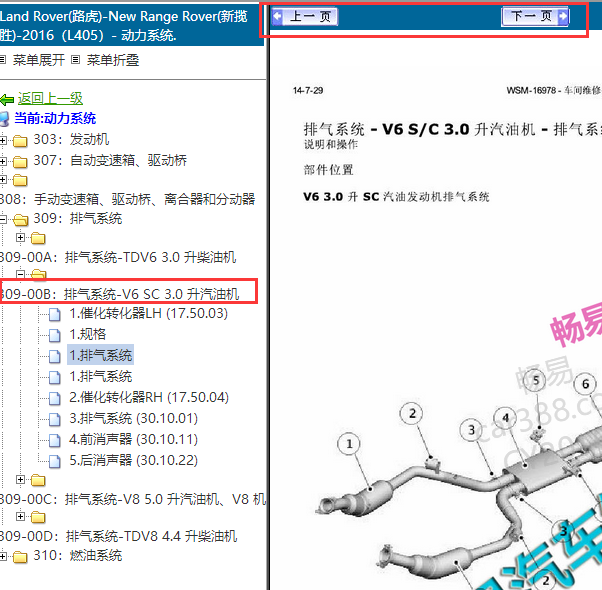Click folder icon of 310：燃油系统

coord(20,557)
